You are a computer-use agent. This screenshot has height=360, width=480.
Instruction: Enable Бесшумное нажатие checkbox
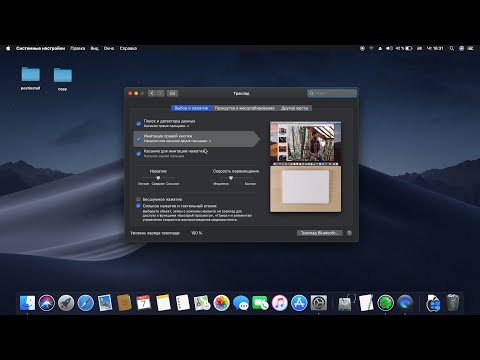[x=138, y=199]
